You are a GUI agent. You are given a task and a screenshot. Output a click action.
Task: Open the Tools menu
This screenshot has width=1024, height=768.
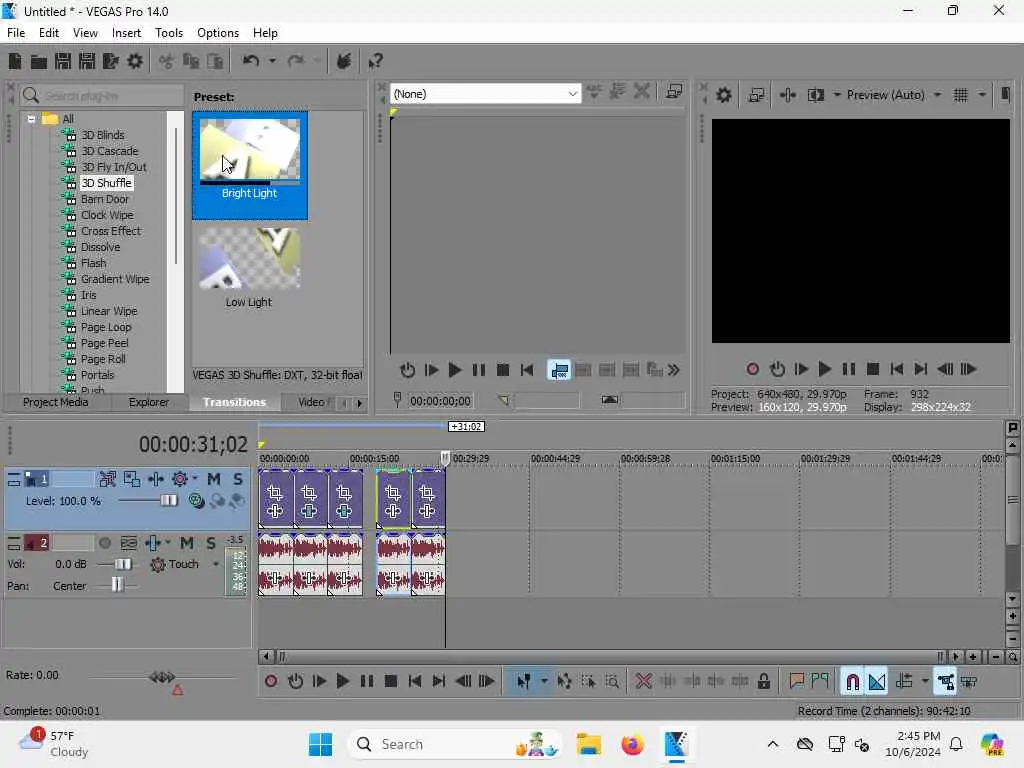point(168,33)
